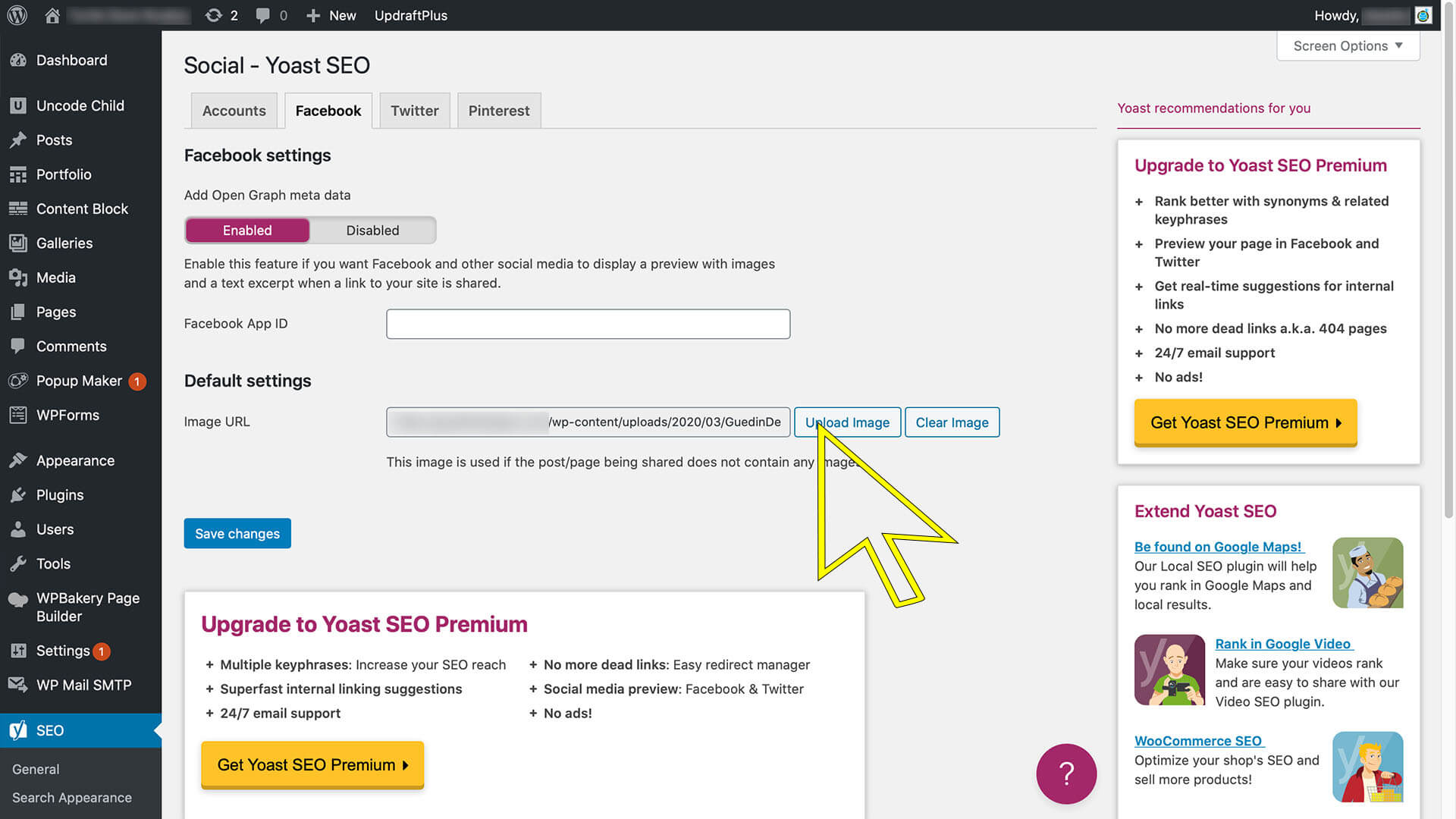Click the Clear Image button

tap(952, 422)
